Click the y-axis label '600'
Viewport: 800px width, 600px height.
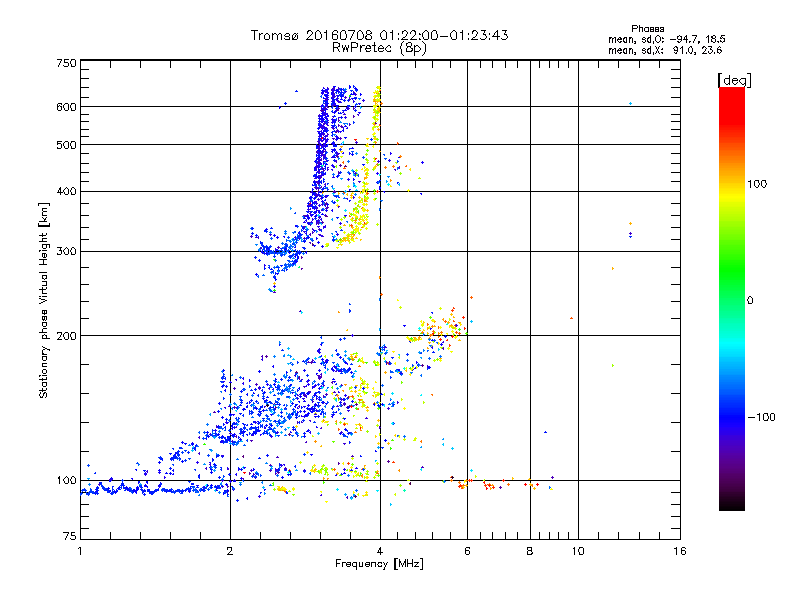(x=66, y=107)
